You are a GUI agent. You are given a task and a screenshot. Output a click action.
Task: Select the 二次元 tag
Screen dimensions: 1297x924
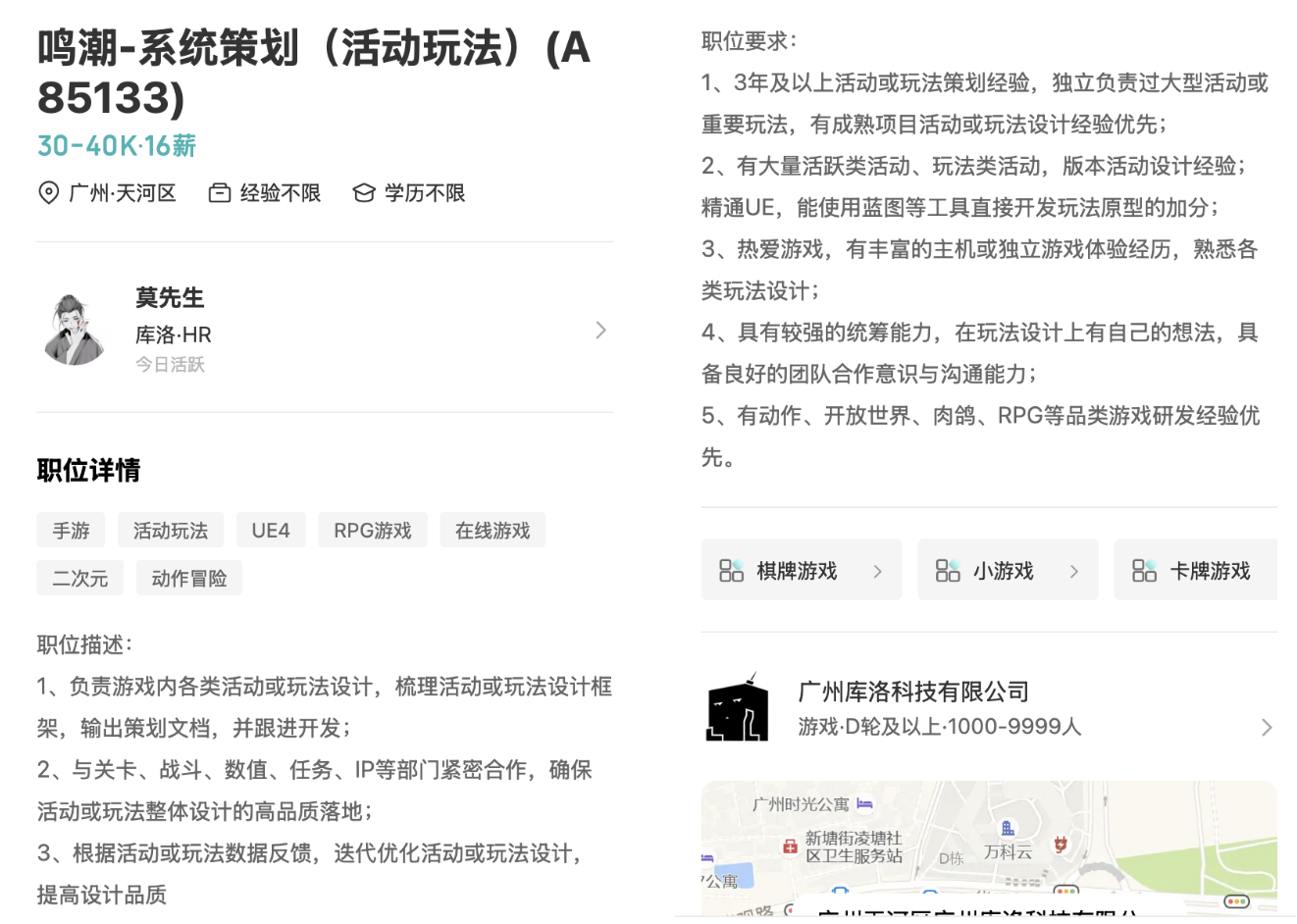click(80, 579)
